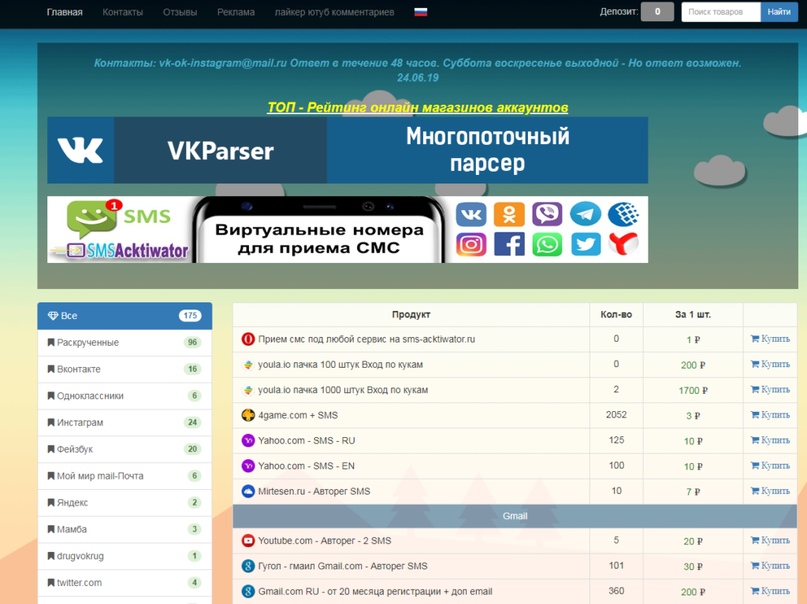Click Купить for Гугол гмаил Gmail.com row

(770, 565)
